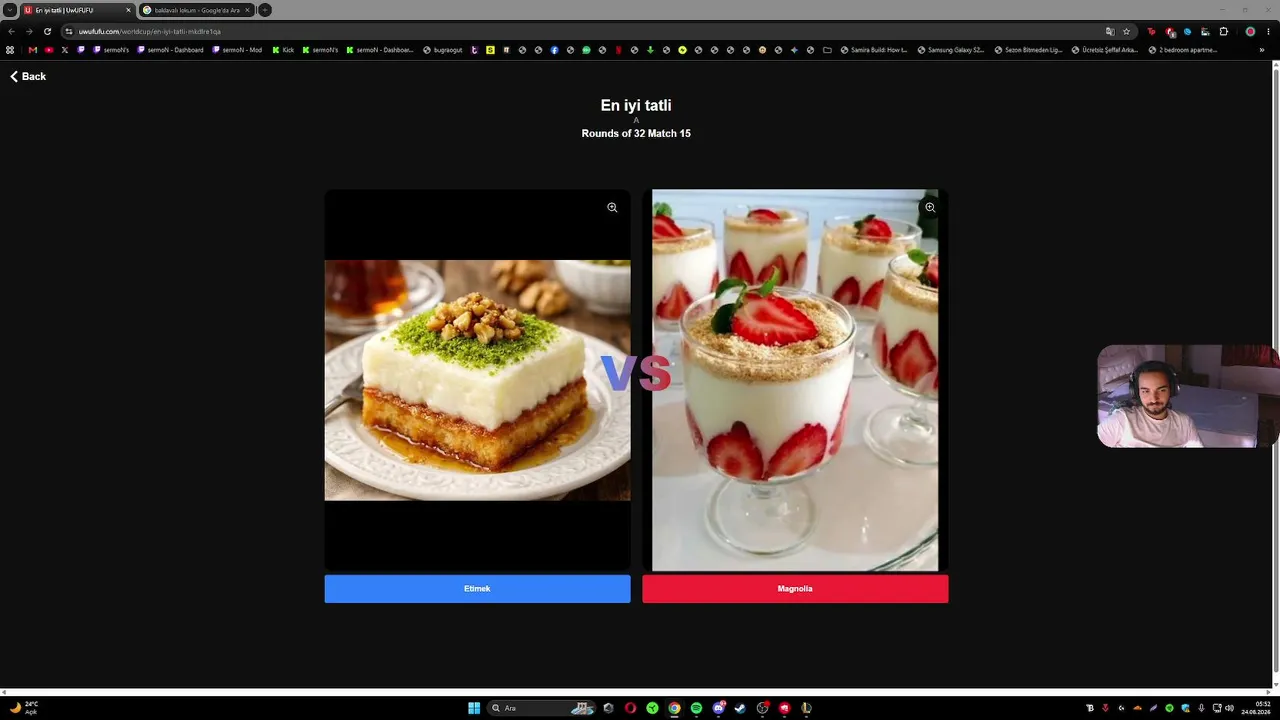Open the 'Sezon Bitmeden Lig...' bookmark

(x=1027, y=50)
